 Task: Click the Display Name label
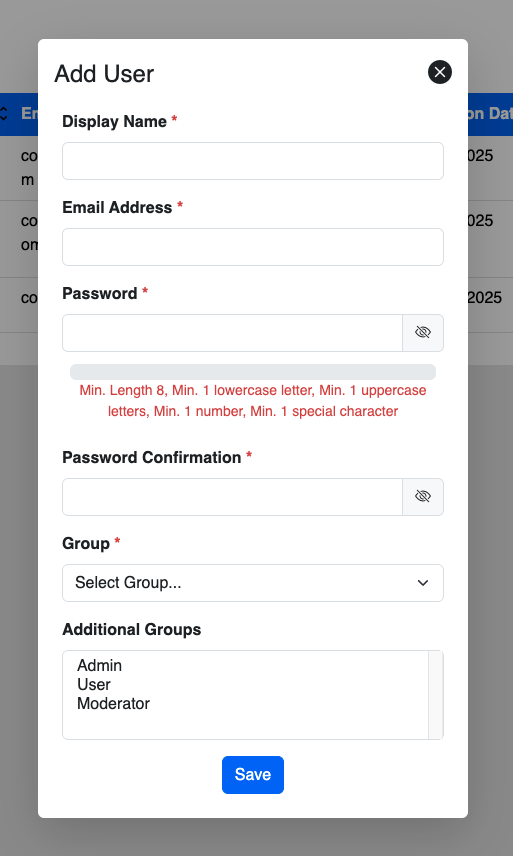coord(114,121)
